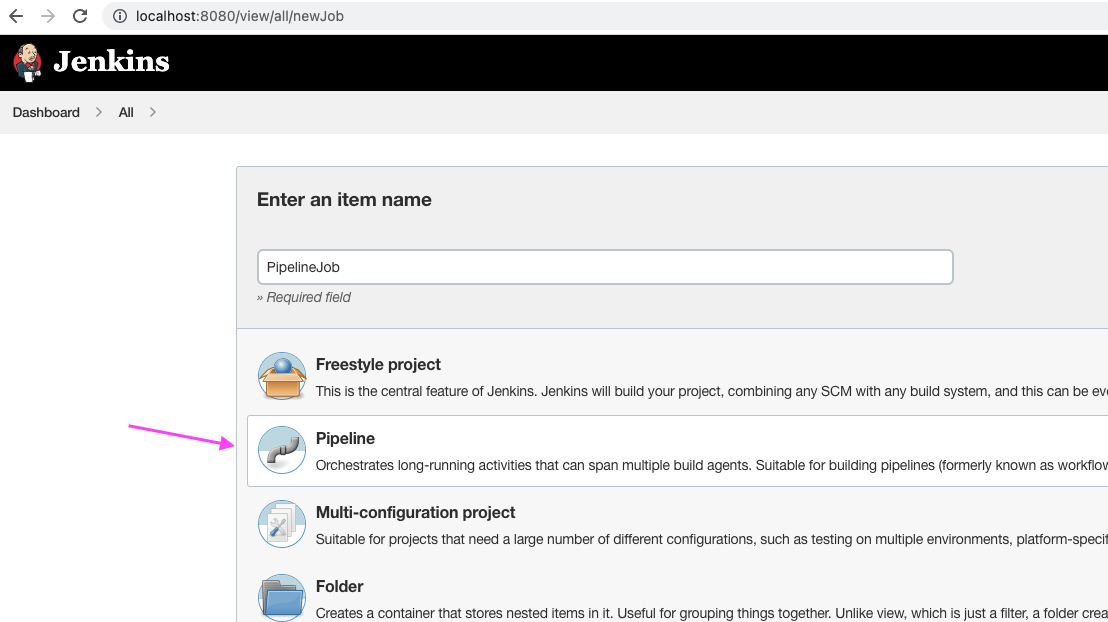Click the browser forward arrow
This screenshot has width=1108, height=622.
coord(47,16)
